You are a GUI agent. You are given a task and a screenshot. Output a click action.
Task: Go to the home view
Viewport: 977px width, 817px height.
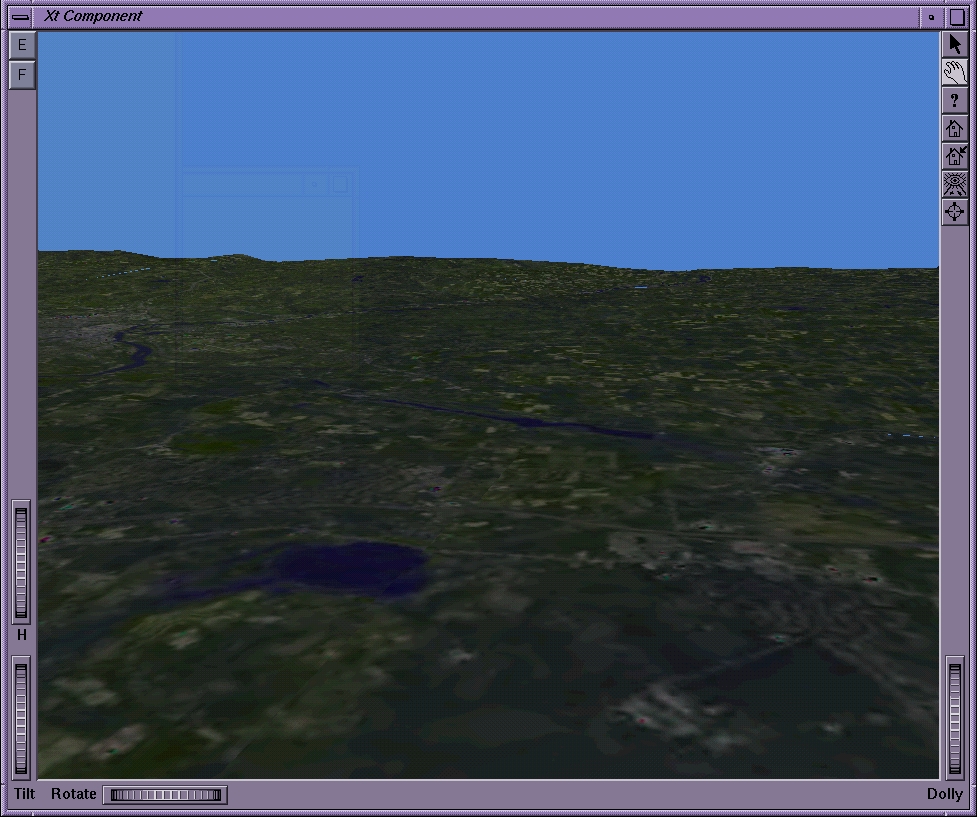(x=954, y=129)
